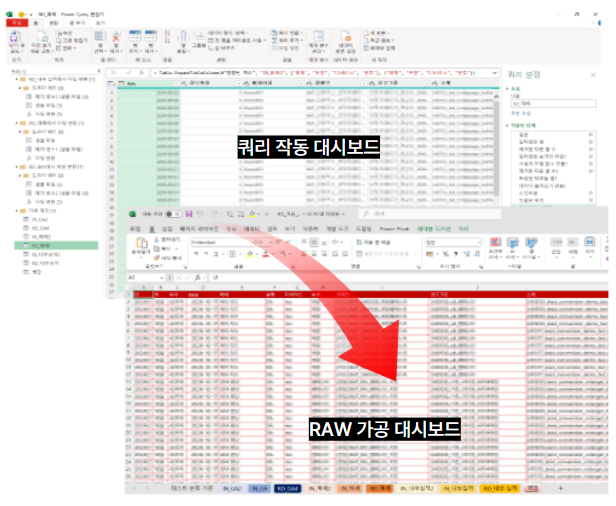The height and width of the screenshot is (506, 616).
Task: Open the Excel font name dropdown
Action: 253,242
